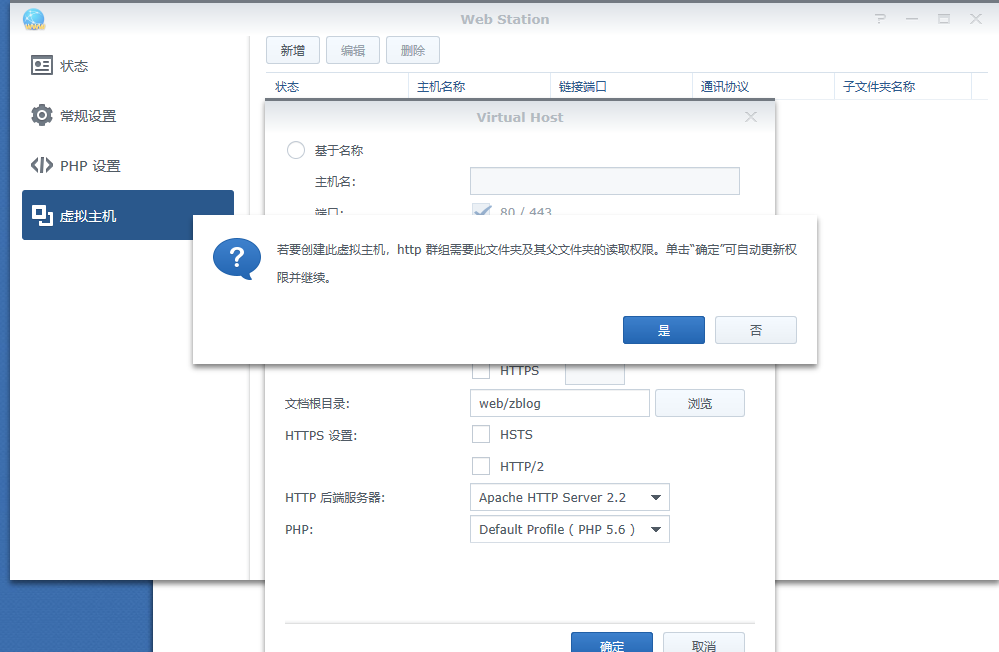
Task: Select the 基于名称 radio button
Action: (296, 150)
